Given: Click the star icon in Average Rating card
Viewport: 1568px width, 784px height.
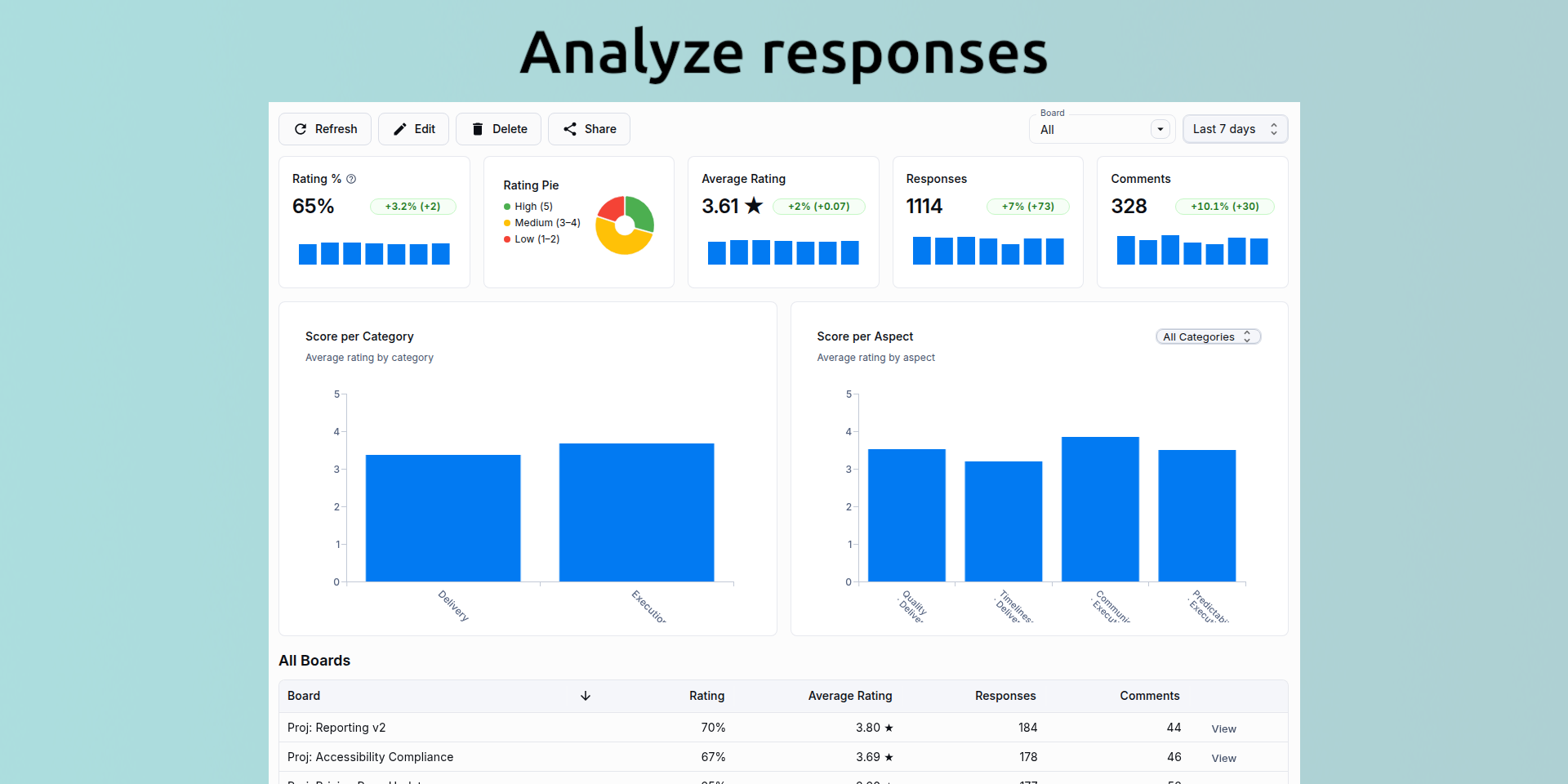Looking at the screenshot, I should pyautogui.click(x=754, y=206).
